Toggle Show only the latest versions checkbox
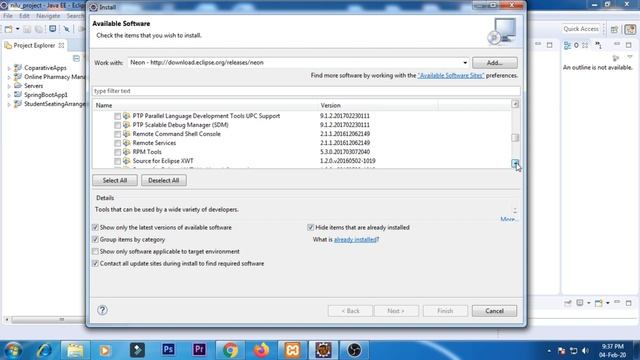Image resolution: width=640 pixels, height=360 pixels. point(96,227)
